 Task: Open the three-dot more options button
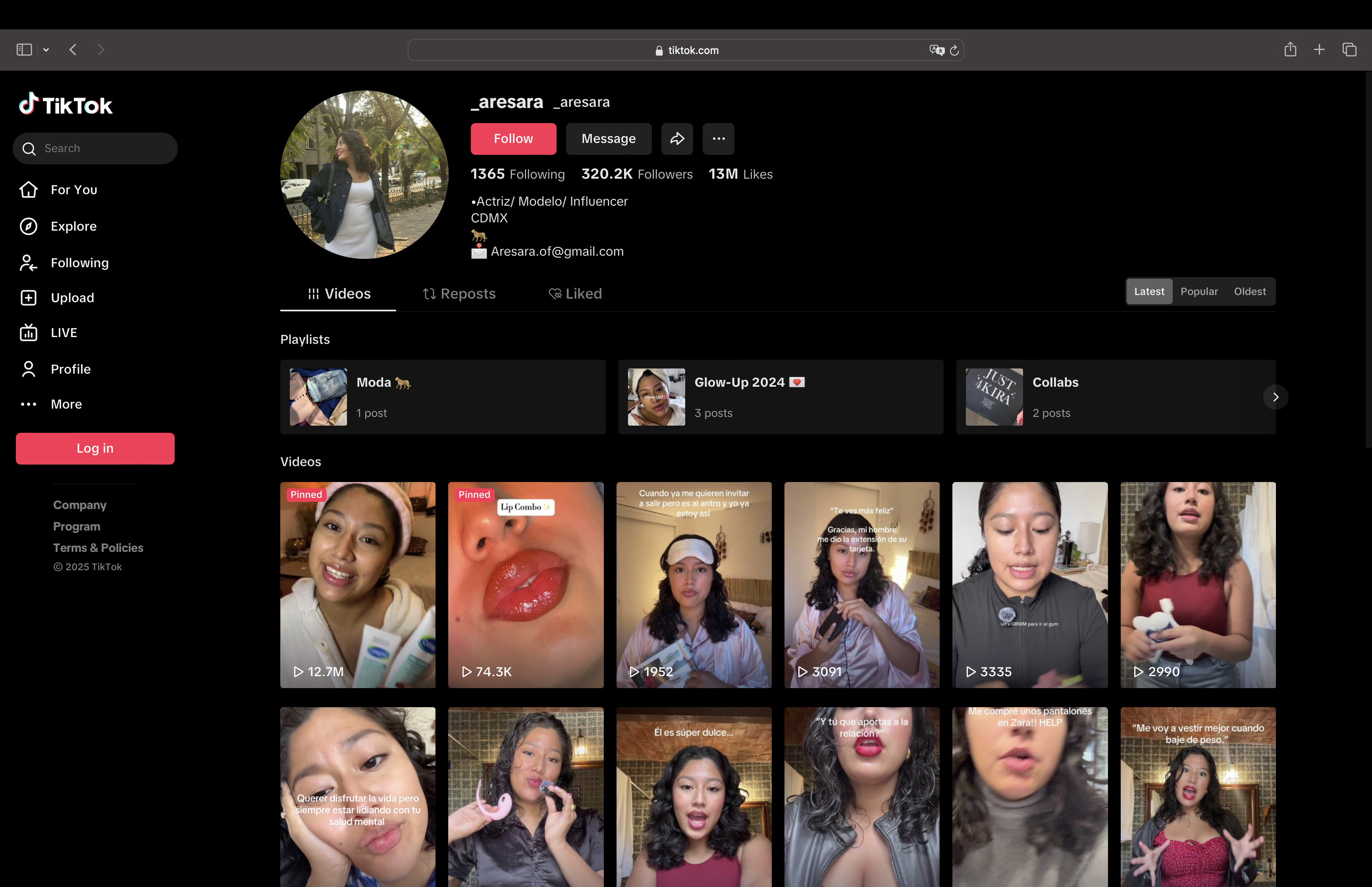click(x=718, y=139)
